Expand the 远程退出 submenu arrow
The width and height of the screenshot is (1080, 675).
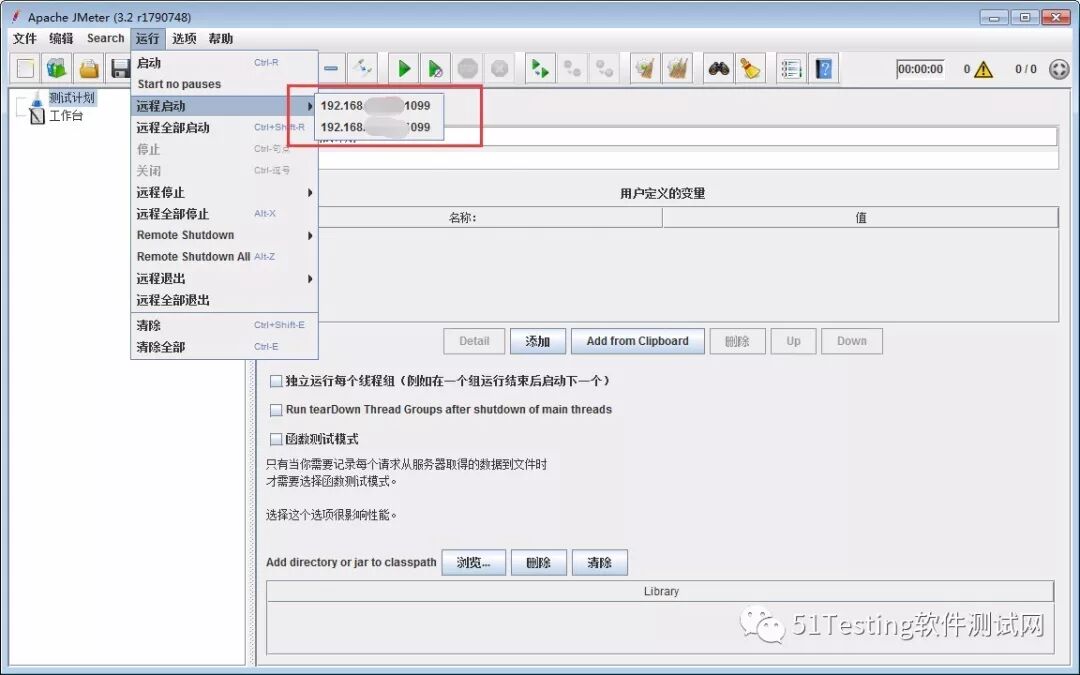point(310,278)
